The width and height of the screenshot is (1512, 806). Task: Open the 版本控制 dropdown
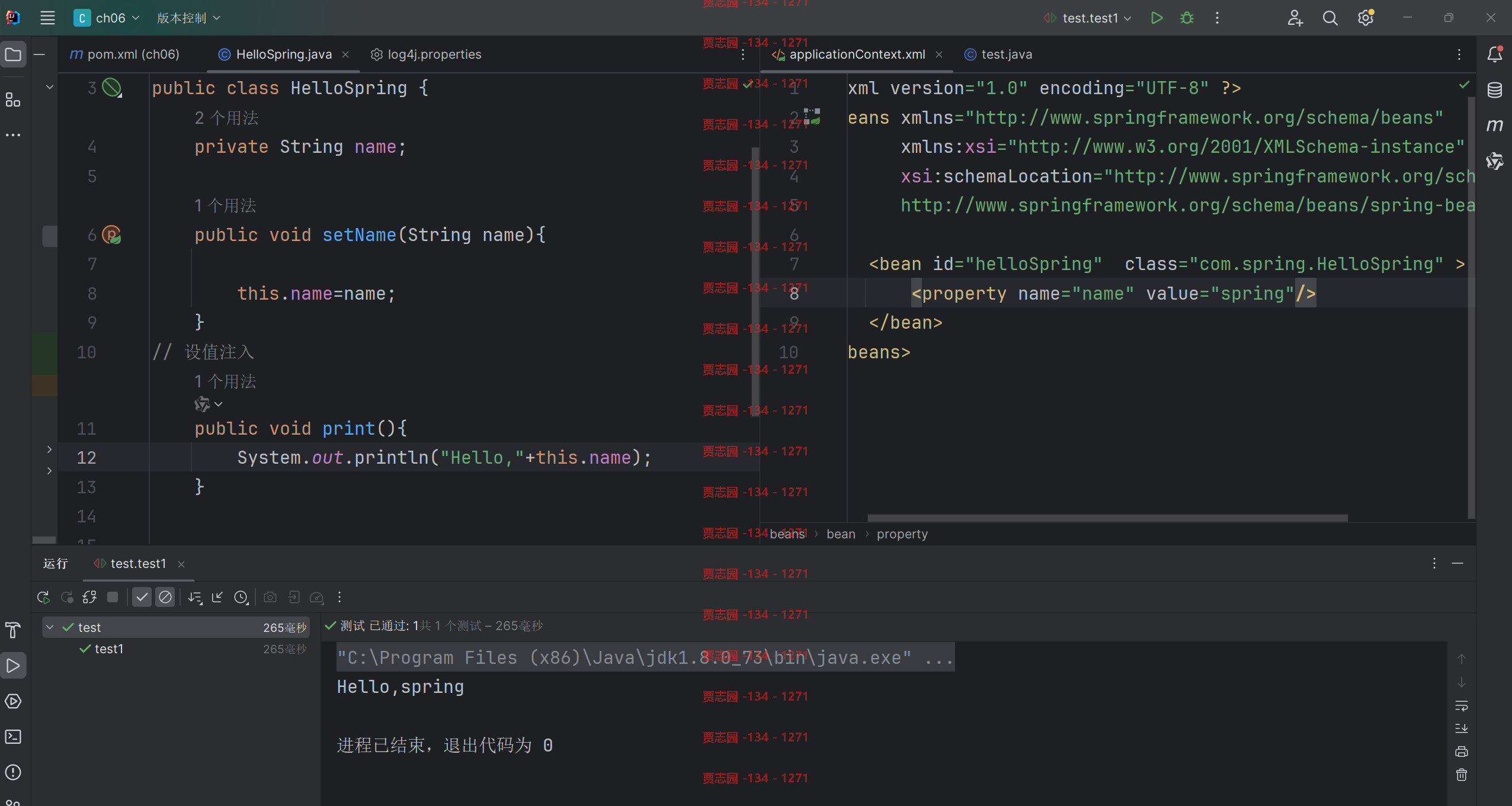click(188, 18)
